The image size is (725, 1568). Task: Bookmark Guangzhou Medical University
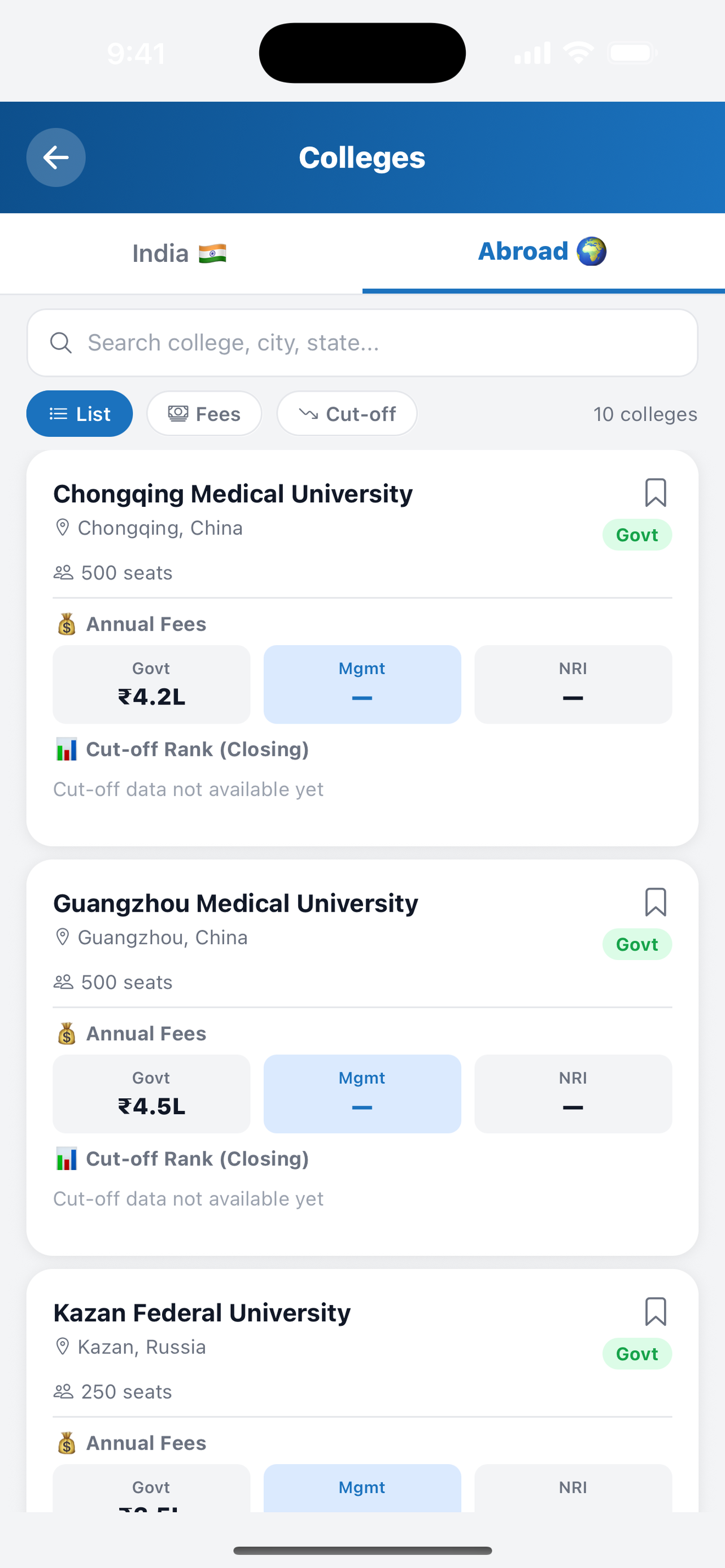click(x=656, y=902)
